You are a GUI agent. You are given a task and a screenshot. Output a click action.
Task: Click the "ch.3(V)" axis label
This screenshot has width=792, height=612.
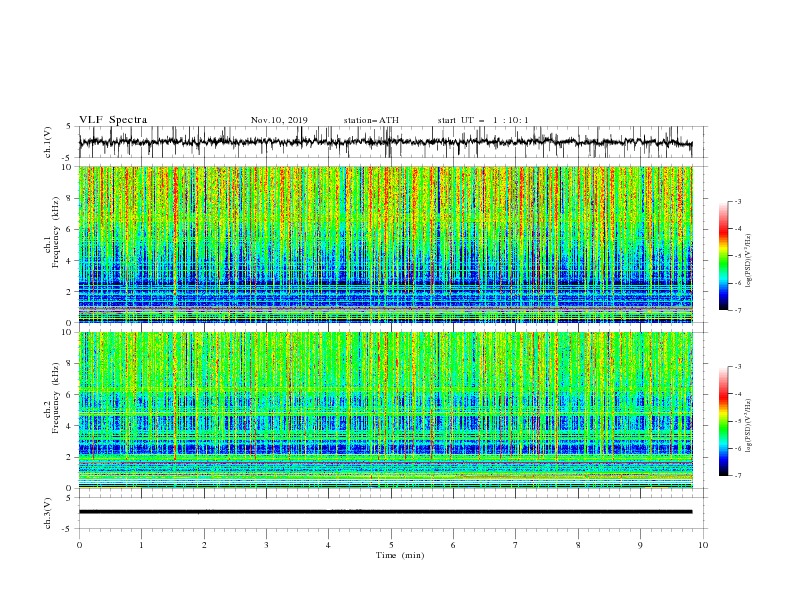pos(48,513)
